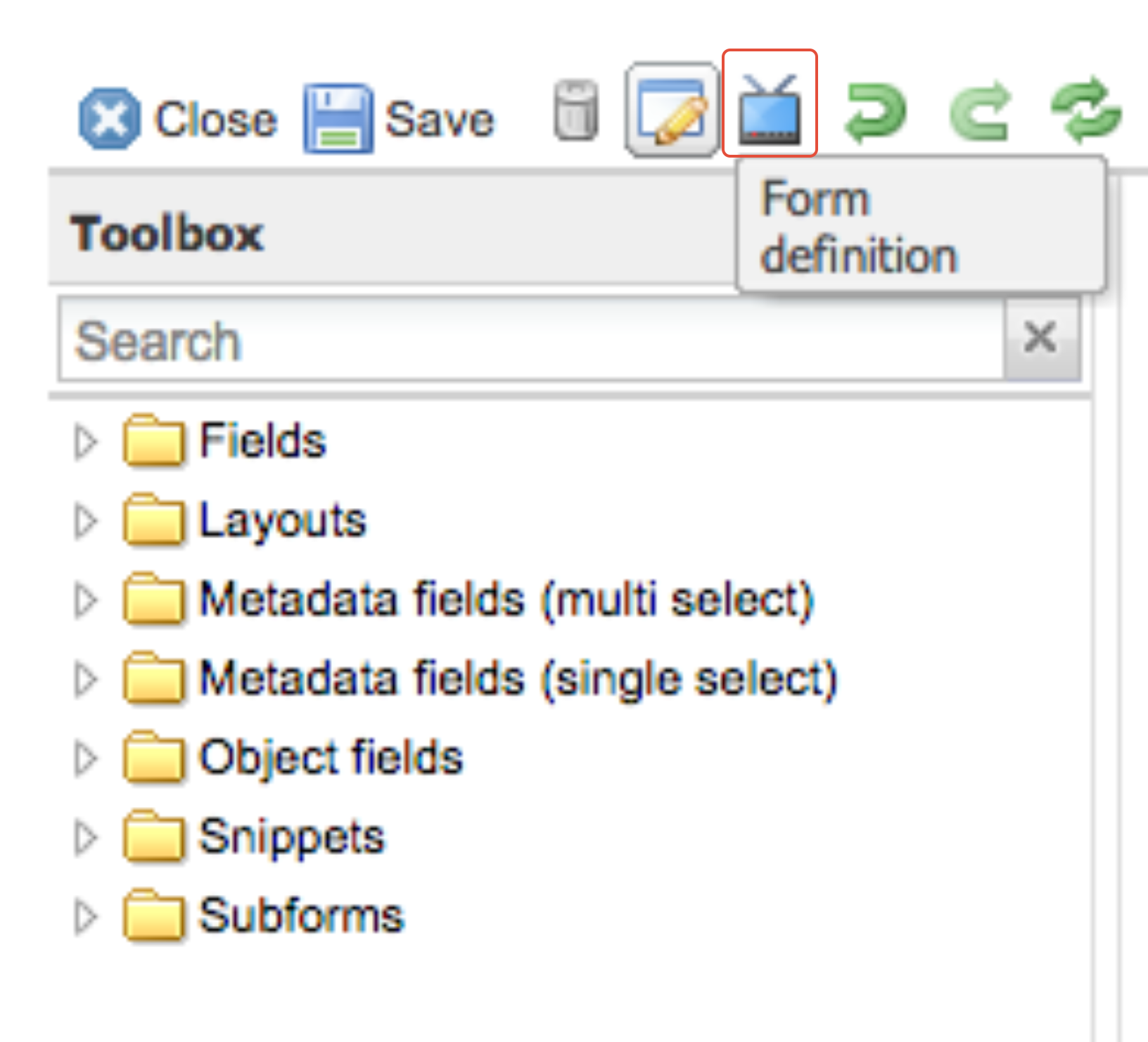Click the green undo arrow
The width and height of the screenshot is (1148, 1042).
(876, 113)
